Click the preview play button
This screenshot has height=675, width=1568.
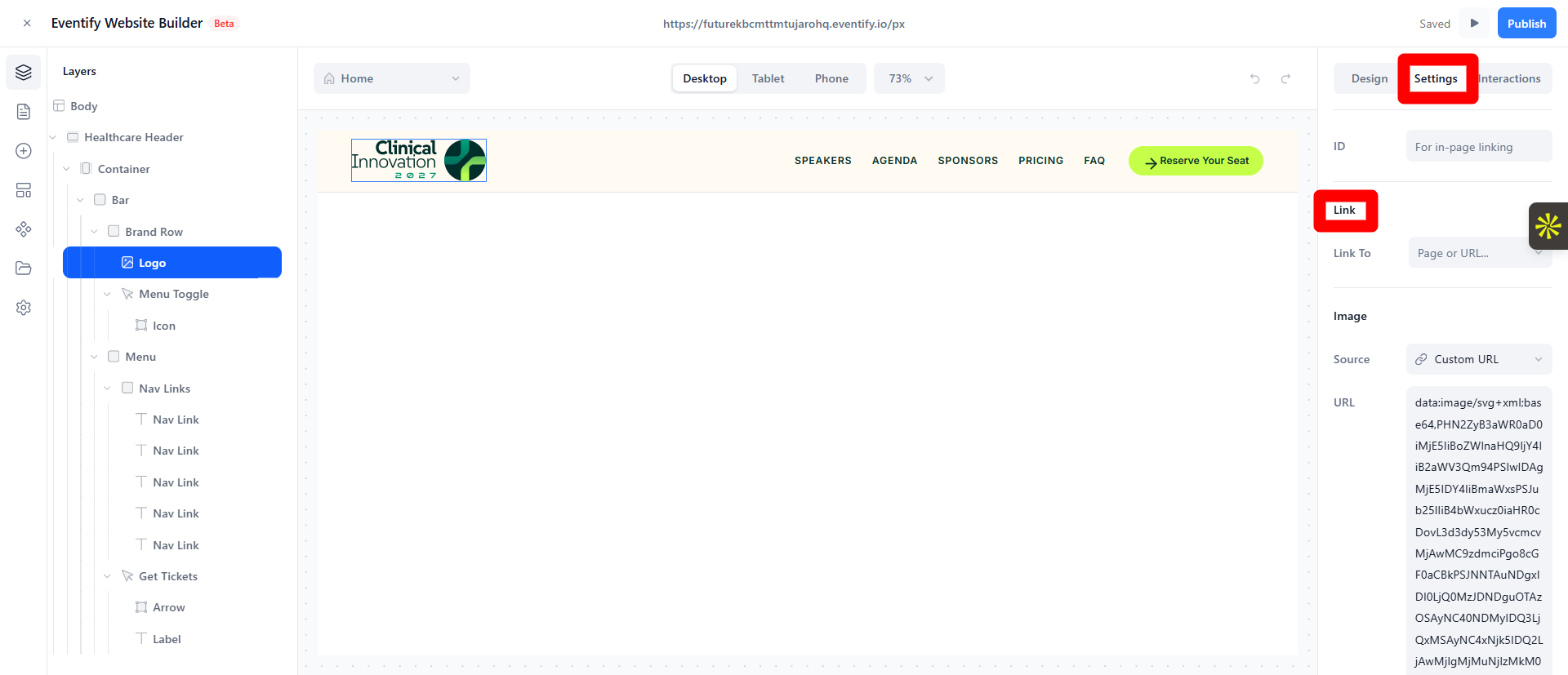(x=1474, y=23)
